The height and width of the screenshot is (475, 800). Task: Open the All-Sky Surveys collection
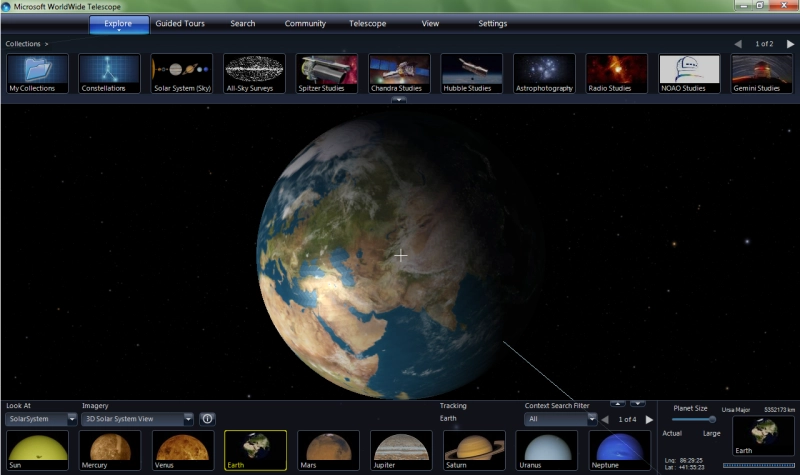click(x=255, y=73)
